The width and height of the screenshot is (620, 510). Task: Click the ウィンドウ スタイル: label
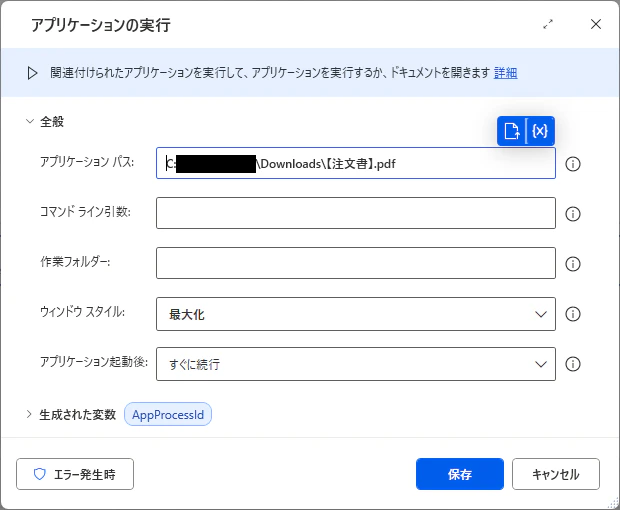point(82,312)
